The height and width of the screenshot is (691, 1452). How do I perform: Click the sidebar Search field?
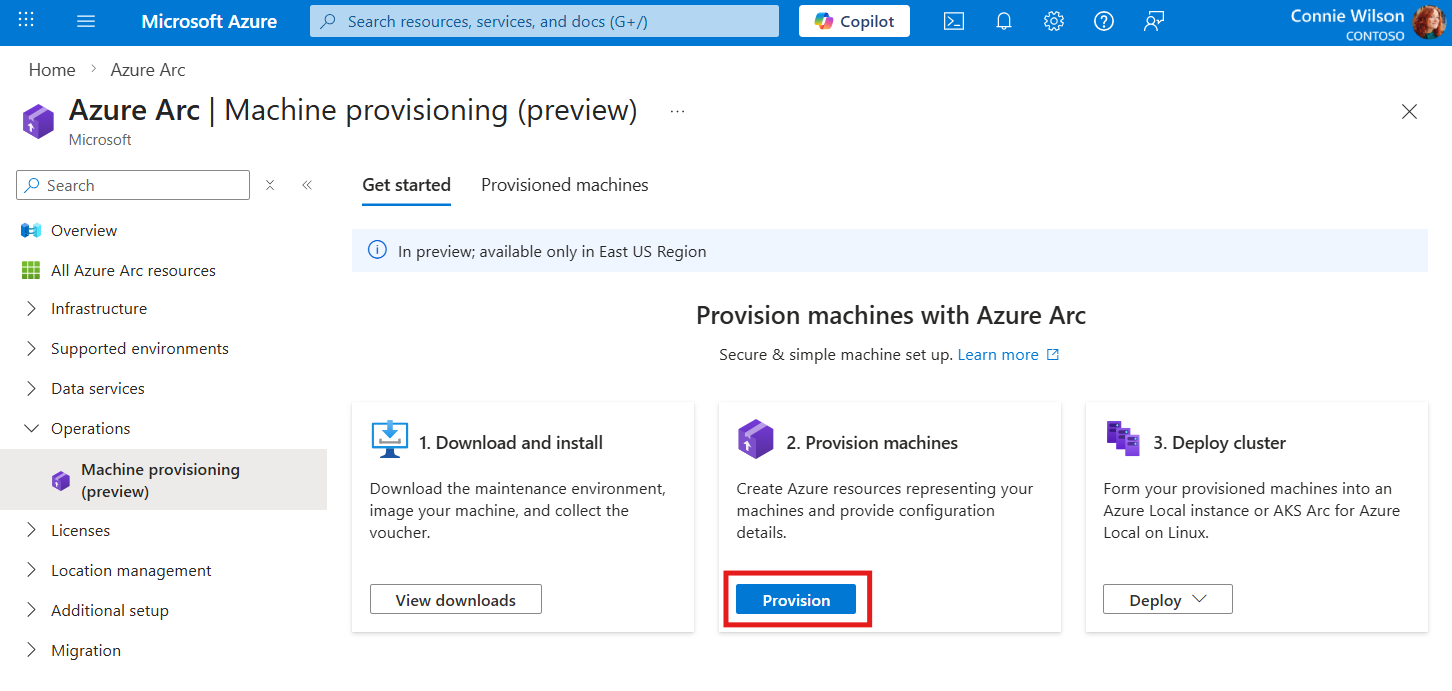pos(133,185)
